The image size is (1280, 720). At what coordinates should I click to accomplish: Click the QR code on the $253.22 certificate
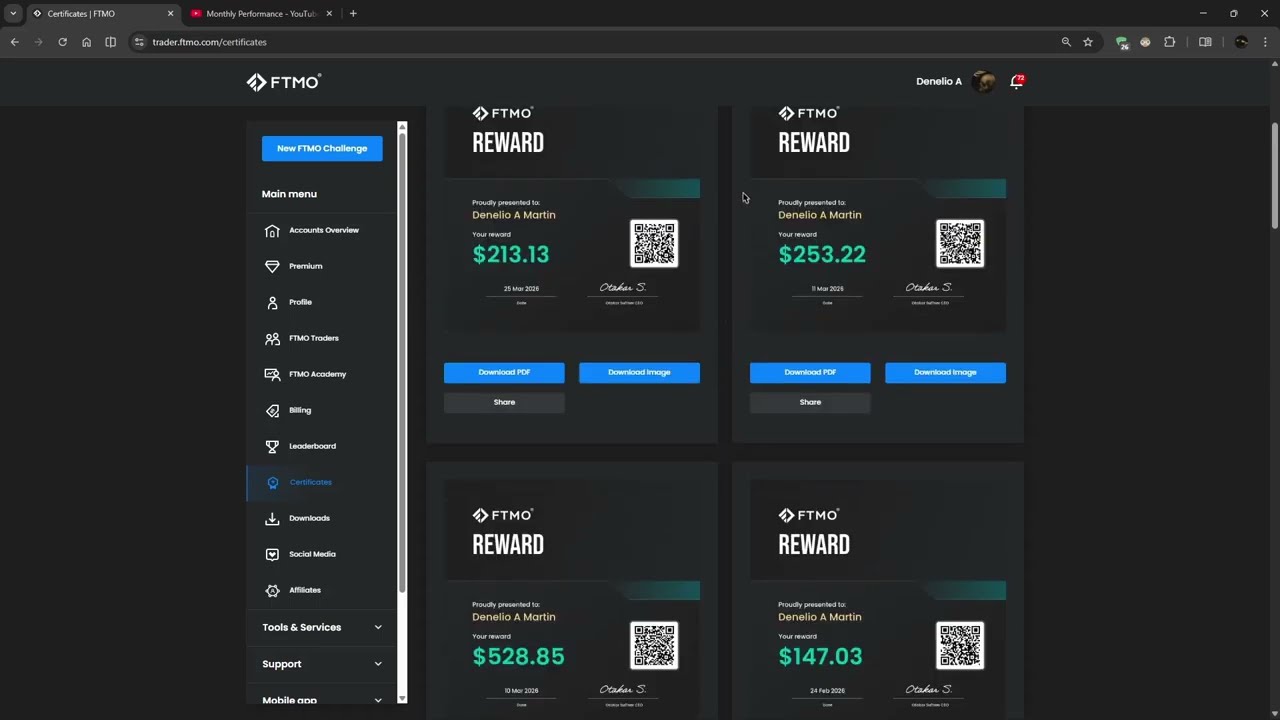[960, 244]
